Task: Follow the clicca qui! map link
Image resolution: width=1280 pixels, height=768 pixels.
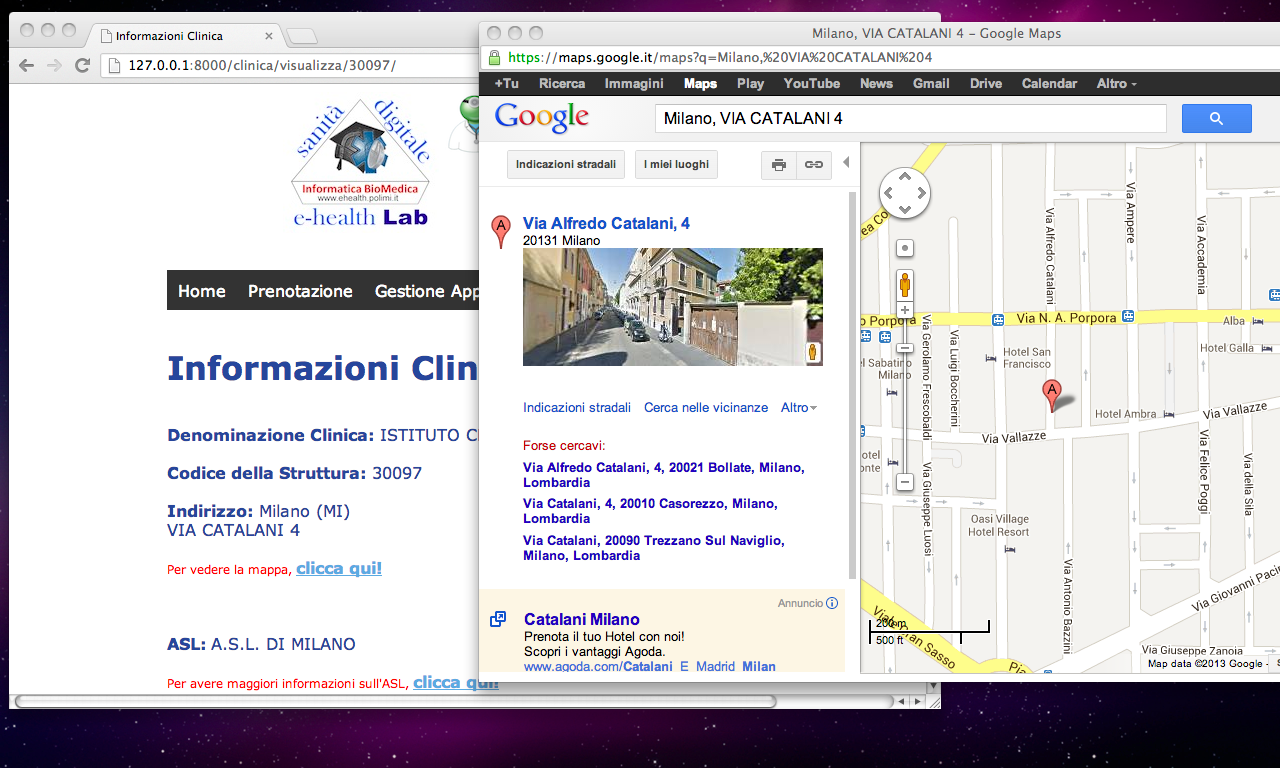Action: [x=338, y=567]
